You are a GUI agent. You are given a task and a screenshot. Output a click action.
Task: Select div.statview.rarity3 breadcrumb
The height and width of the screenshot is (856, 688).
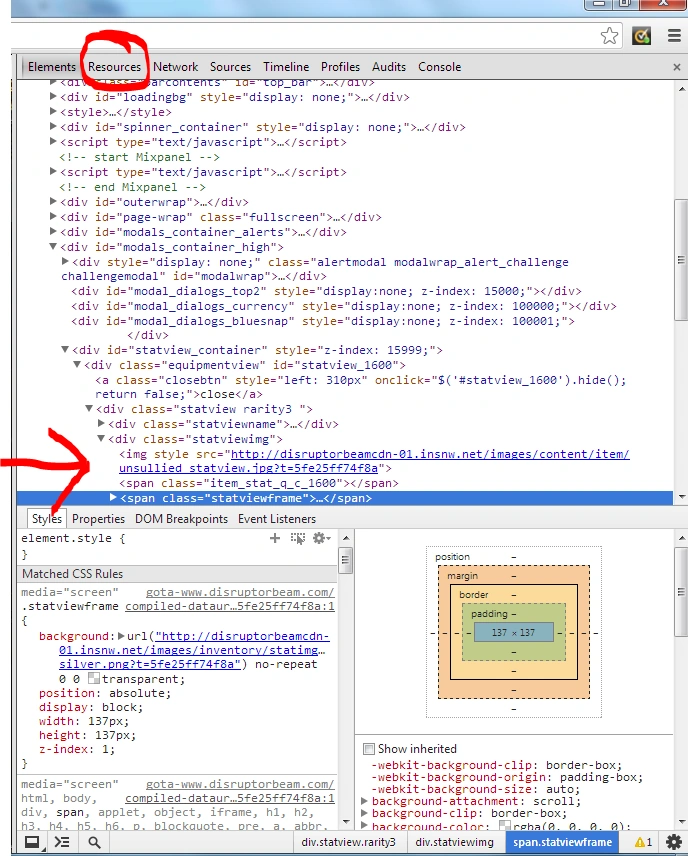(x=348, y=842)
